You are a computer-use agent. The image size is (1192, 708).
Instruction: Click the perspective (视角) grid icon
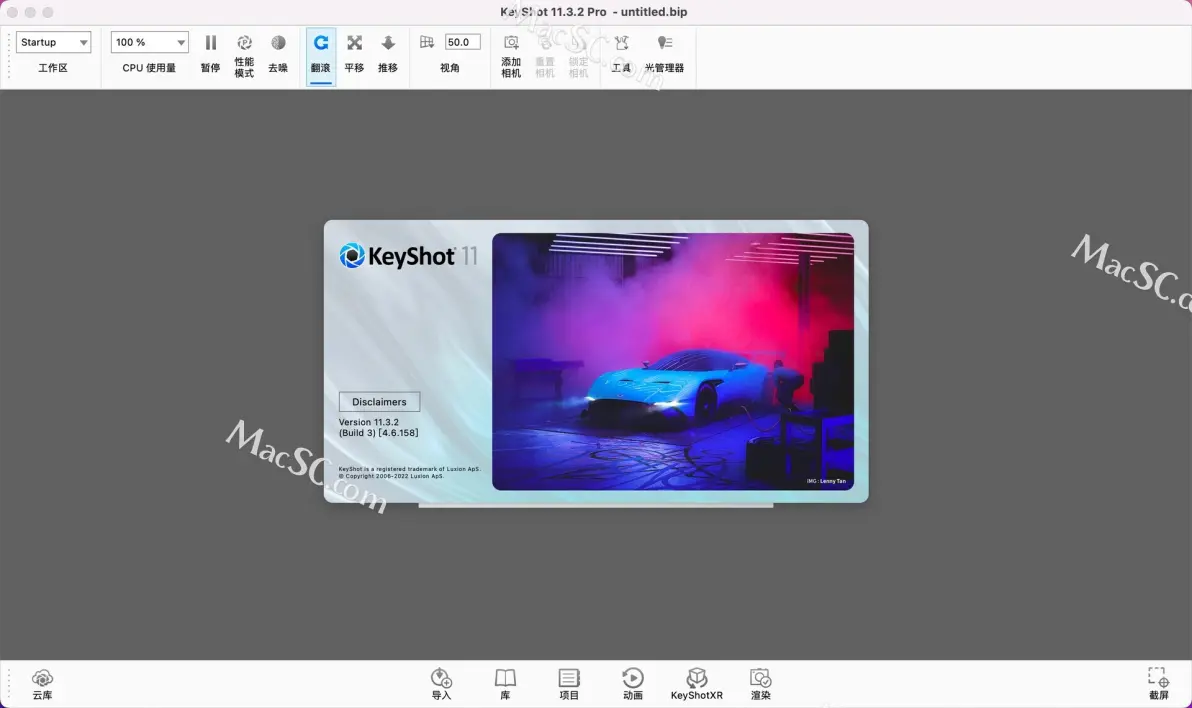[427, 42]
